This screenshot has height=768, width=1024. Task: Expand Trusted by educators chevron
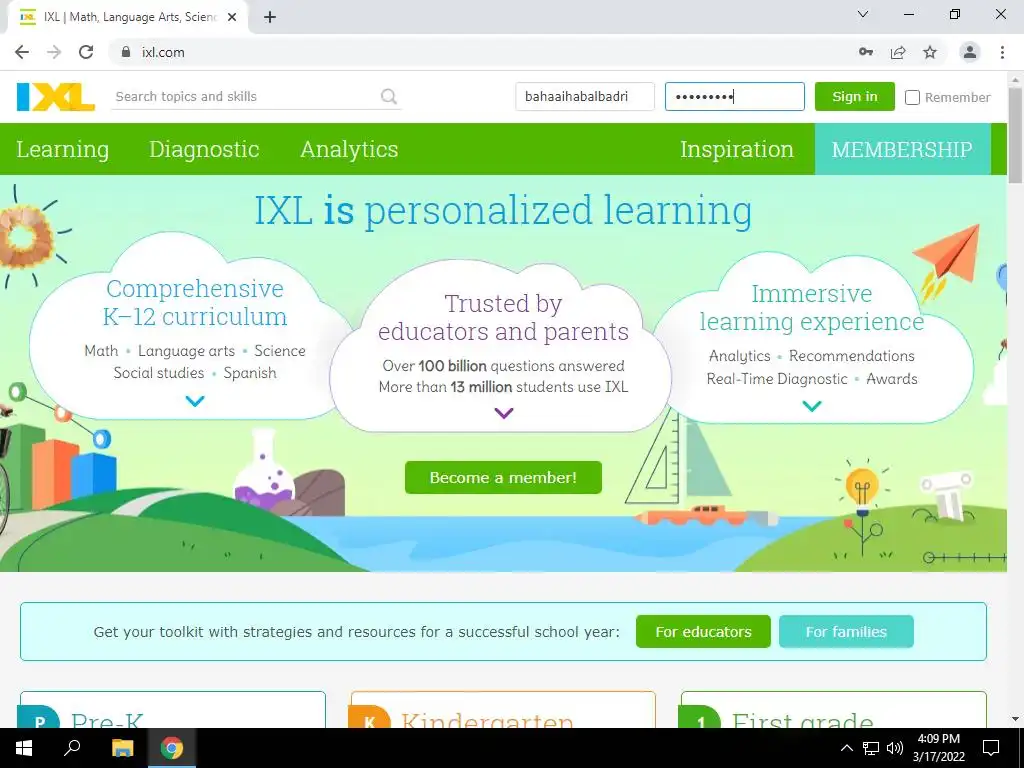[x=504, y=413]
